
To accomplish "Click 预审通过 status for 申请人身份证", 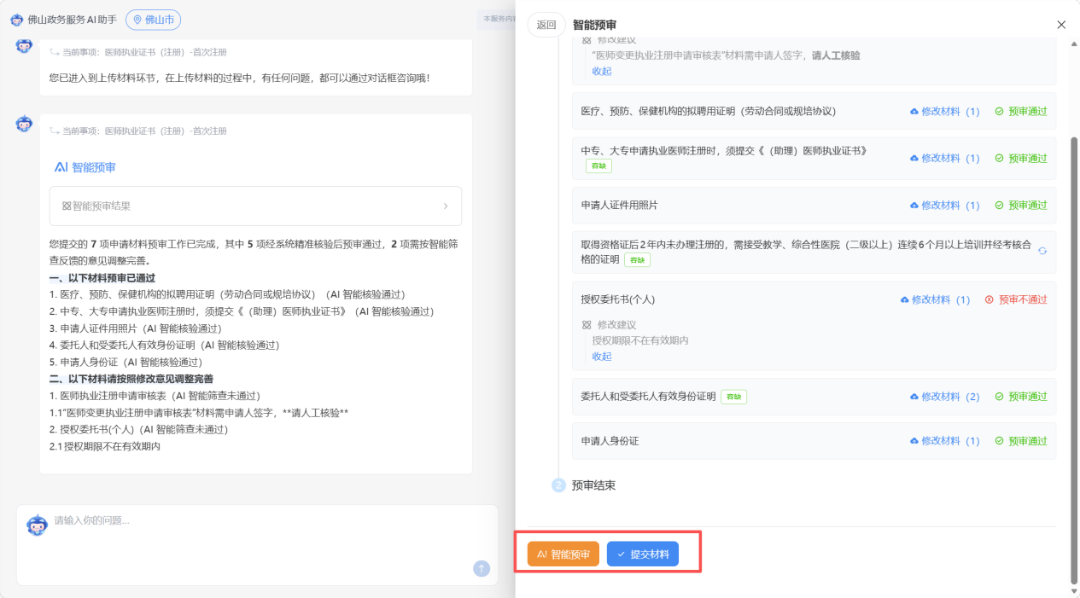I will tap(1021, 441).
